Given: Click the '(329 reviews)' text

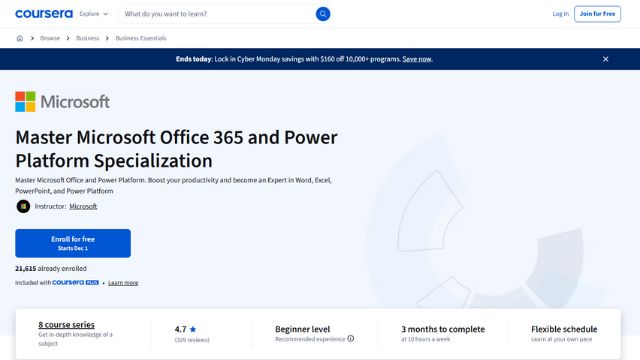Looking at the screenshot, I should [x=192, y=340].
